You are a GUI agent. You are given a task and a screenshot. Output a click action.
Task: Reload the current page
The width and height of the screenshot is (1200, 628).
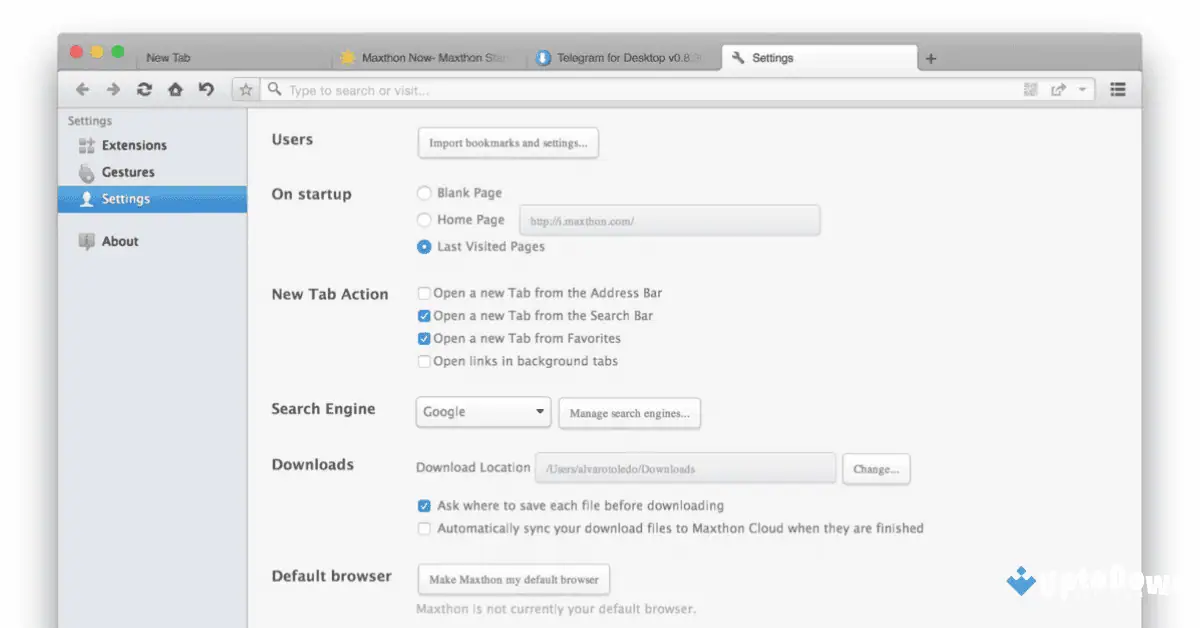click(x=144, y=89)
